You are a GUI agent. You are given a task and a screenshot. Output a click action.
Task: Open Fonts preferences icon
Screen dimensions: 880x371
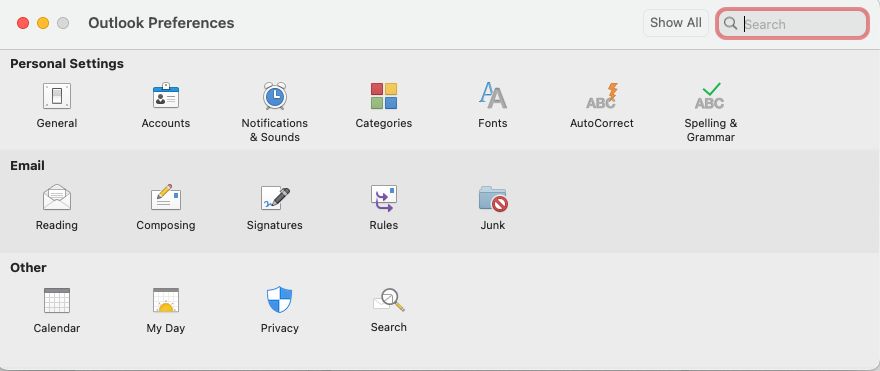tap(493, 96)
